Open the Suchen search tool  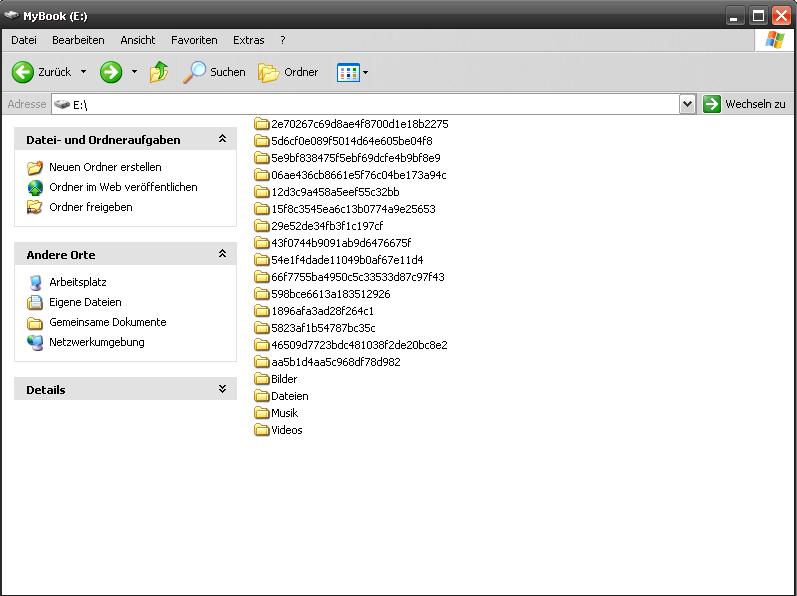point(214,72)
